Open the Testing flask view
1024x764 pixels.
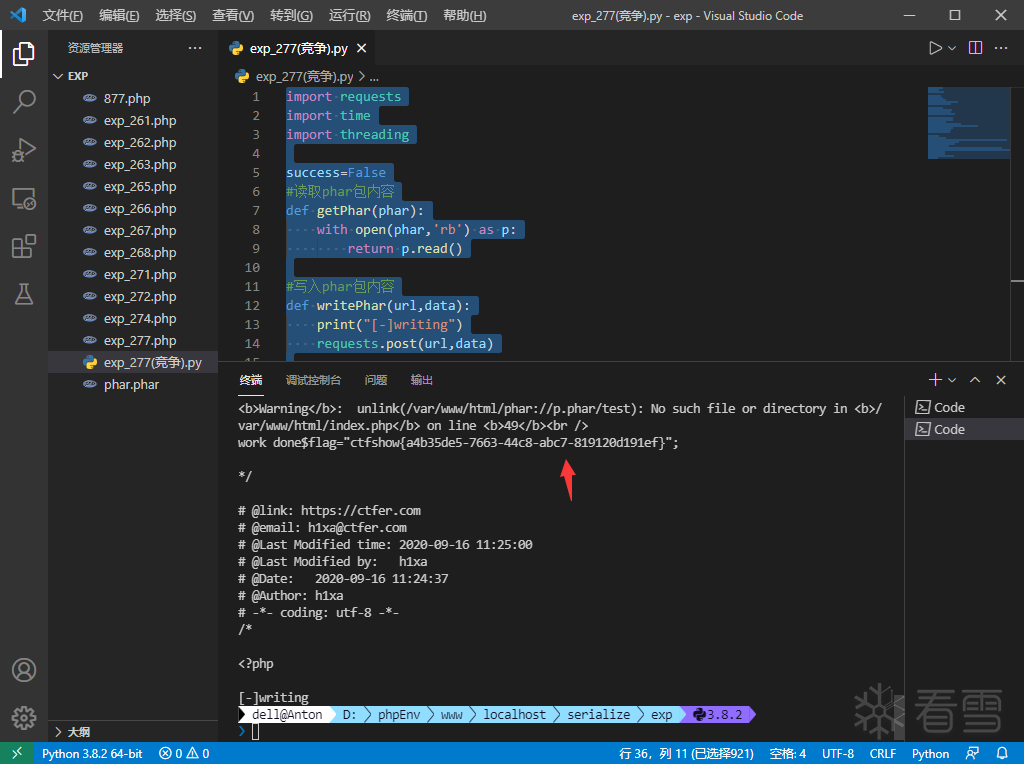(24, 294)
